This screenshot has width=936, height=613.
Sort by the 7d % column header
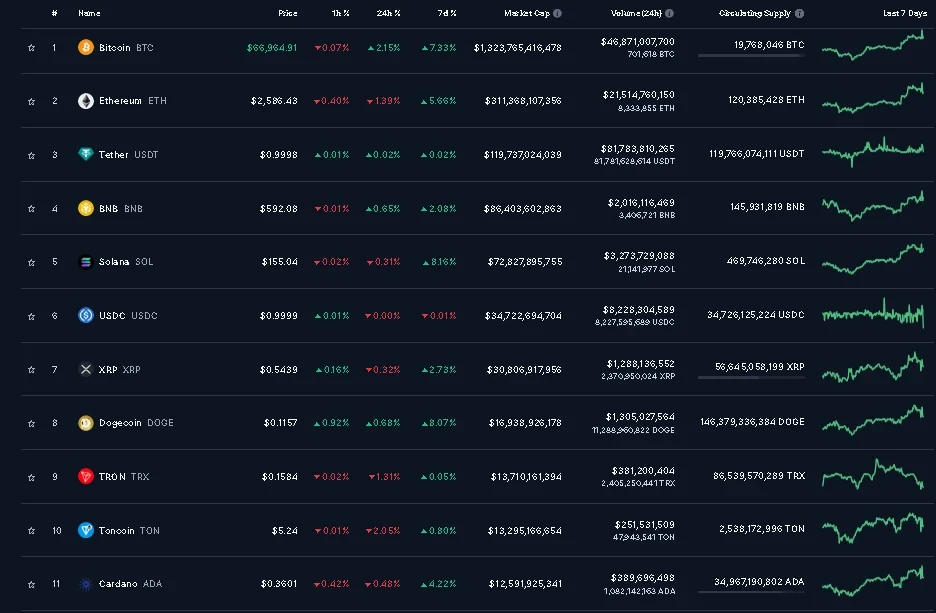pyautogui.click(x=446, y=14)
